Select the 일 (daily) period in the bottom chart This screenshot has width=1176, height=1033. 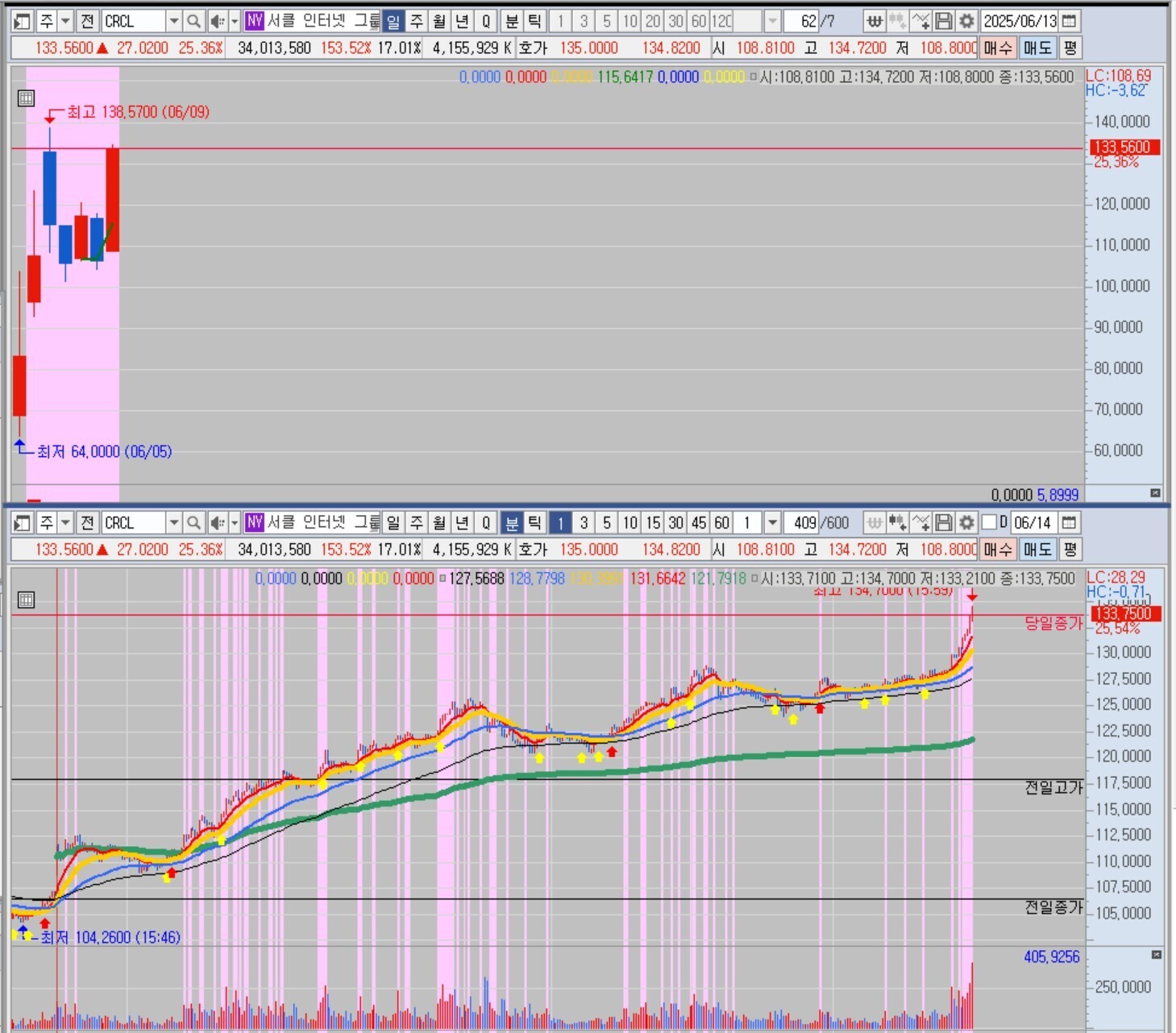tap(393, 523)
